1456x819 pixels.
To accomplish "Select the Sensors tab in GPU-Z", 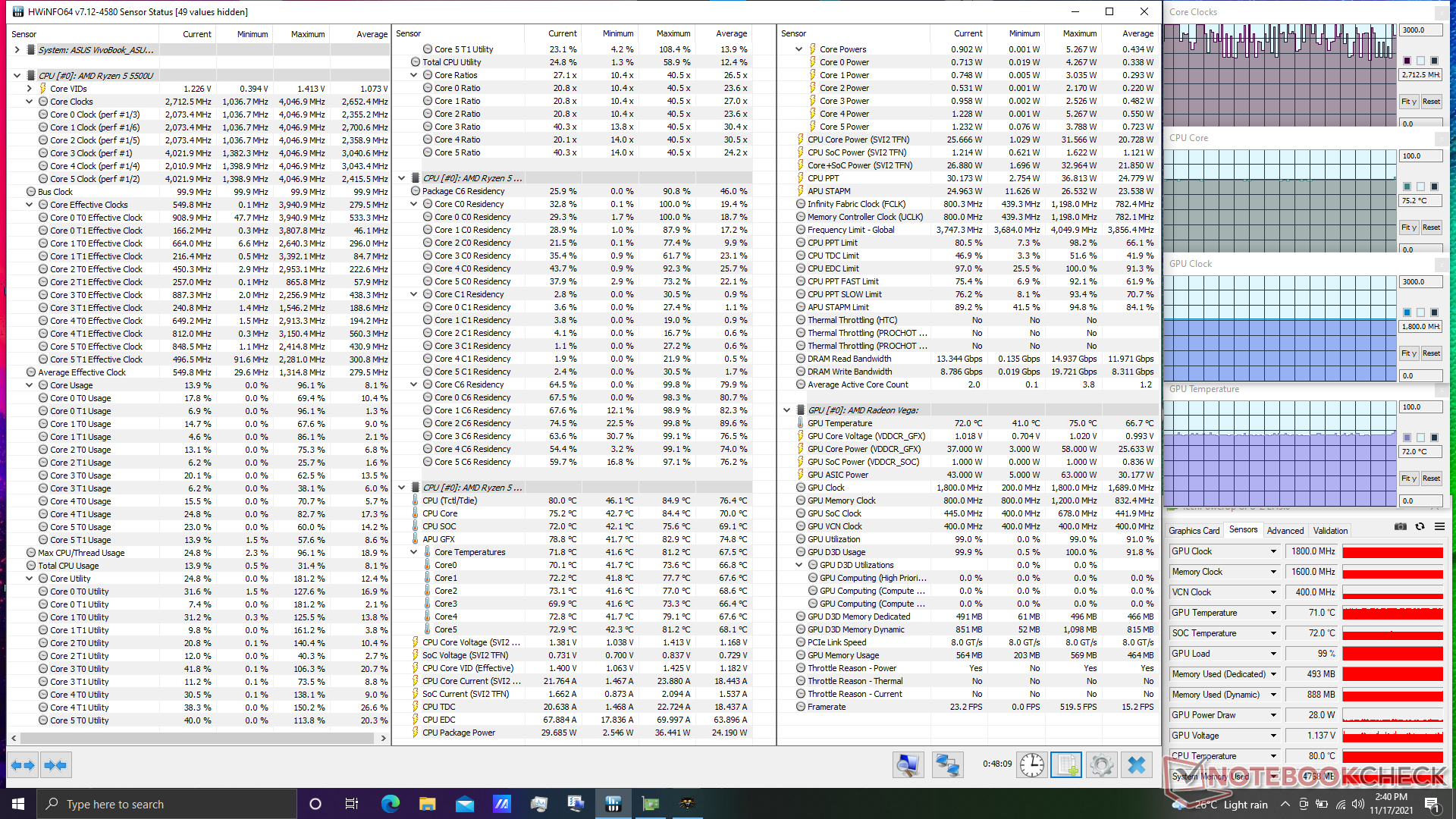I will click(x=1243, y=530).
